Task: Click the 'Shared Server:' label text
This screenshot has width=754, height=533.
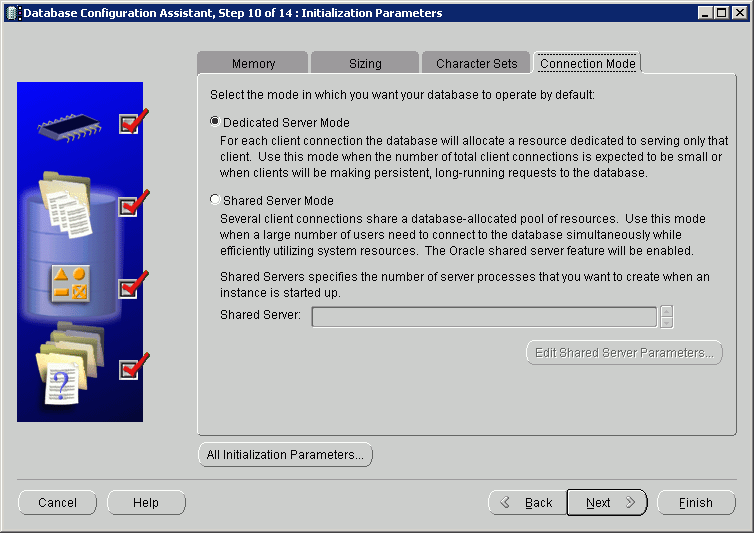Action: [x=260, y=315]
